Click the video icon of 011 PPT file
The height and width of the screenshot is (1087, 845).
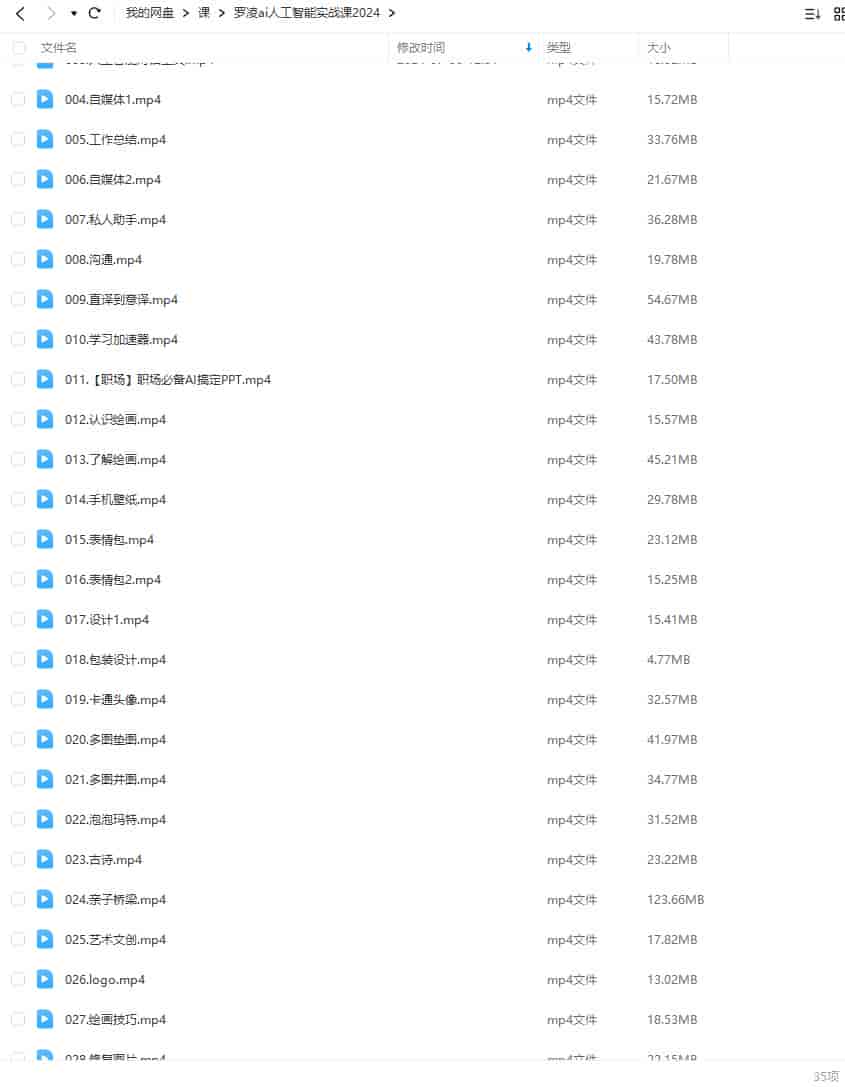[x=44, y=379]
